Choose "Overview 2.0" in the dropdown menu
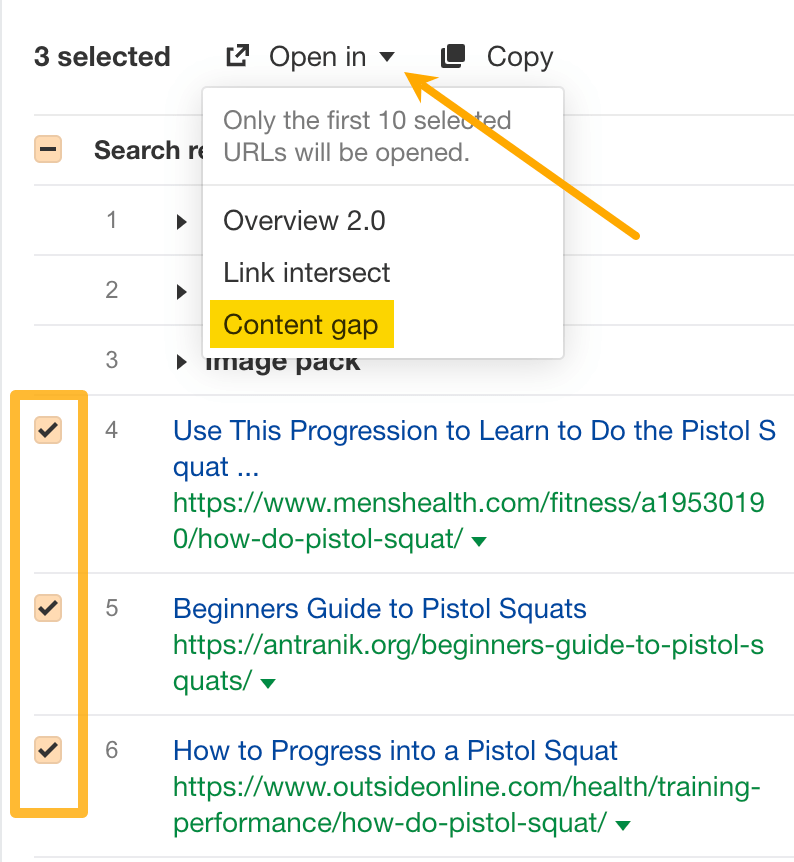This screenshot has width=794, height=862. (303, 220)
